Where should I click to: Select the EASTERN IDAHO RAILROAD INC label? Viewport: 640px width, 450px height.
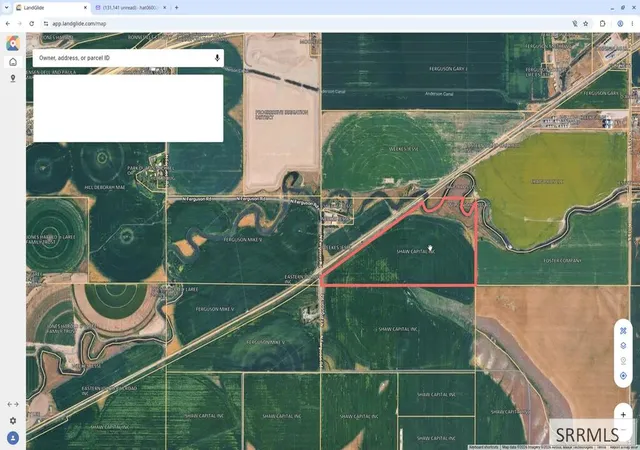[x=109, y=391]
